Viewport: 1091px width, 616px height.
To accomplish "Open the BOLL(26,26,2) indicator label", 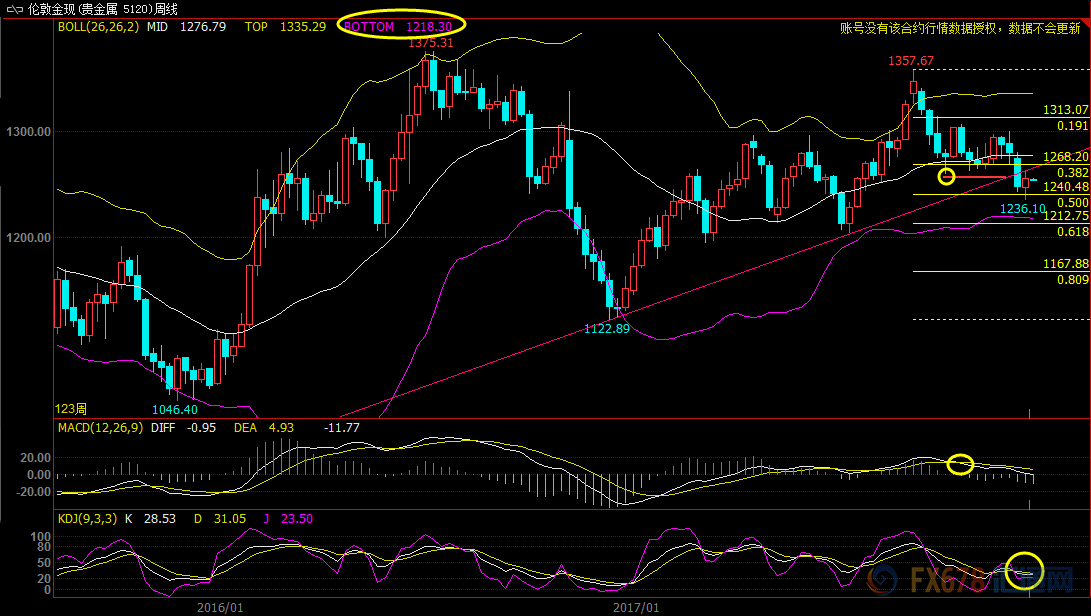I will [98, 26].
